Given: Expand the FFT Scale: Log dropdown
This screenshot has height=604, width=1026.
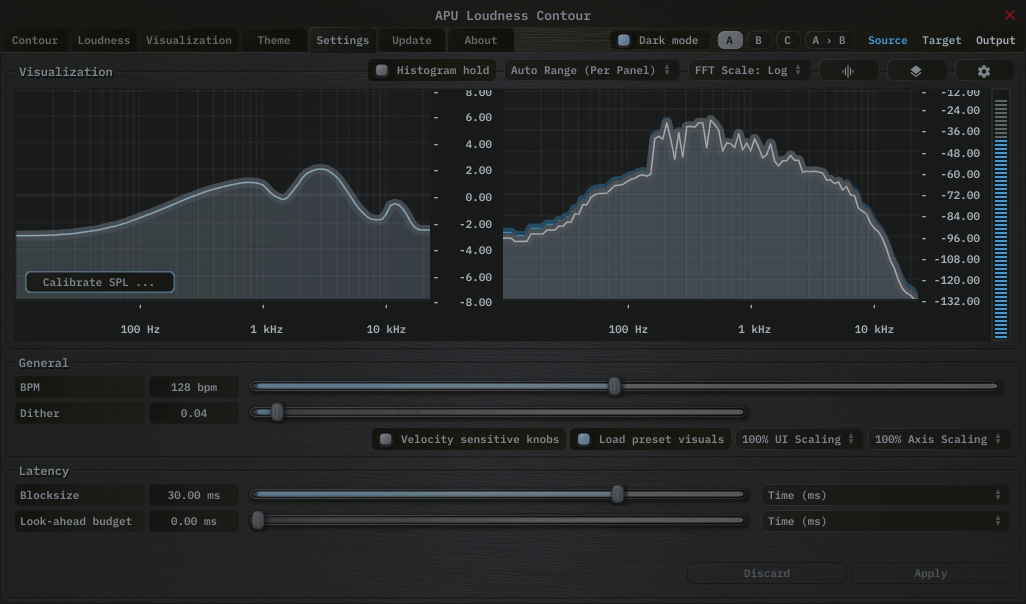Looking at the screenshot, I should [x=747, y=71].
